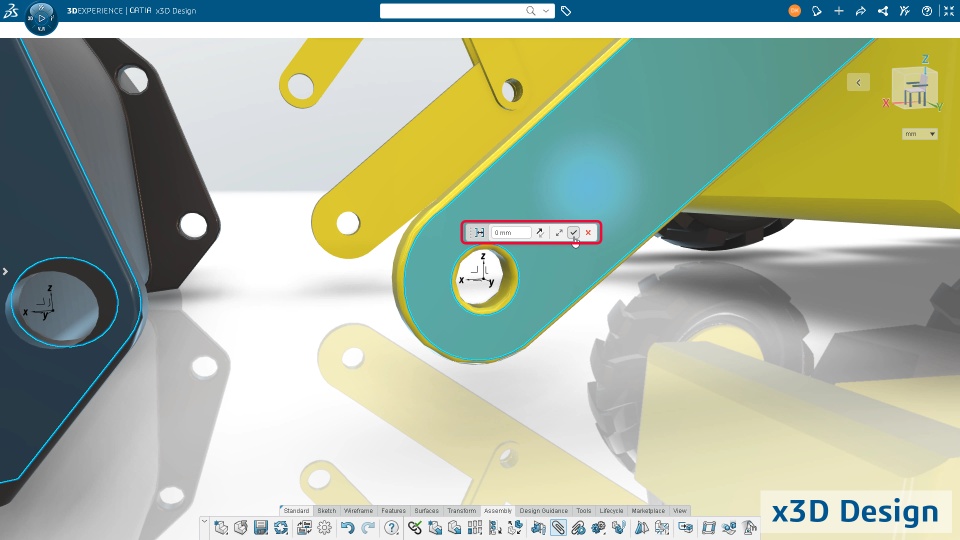The image size is (960, 540).
Task: Click the view orientation cube with chair
Action: 915,89
